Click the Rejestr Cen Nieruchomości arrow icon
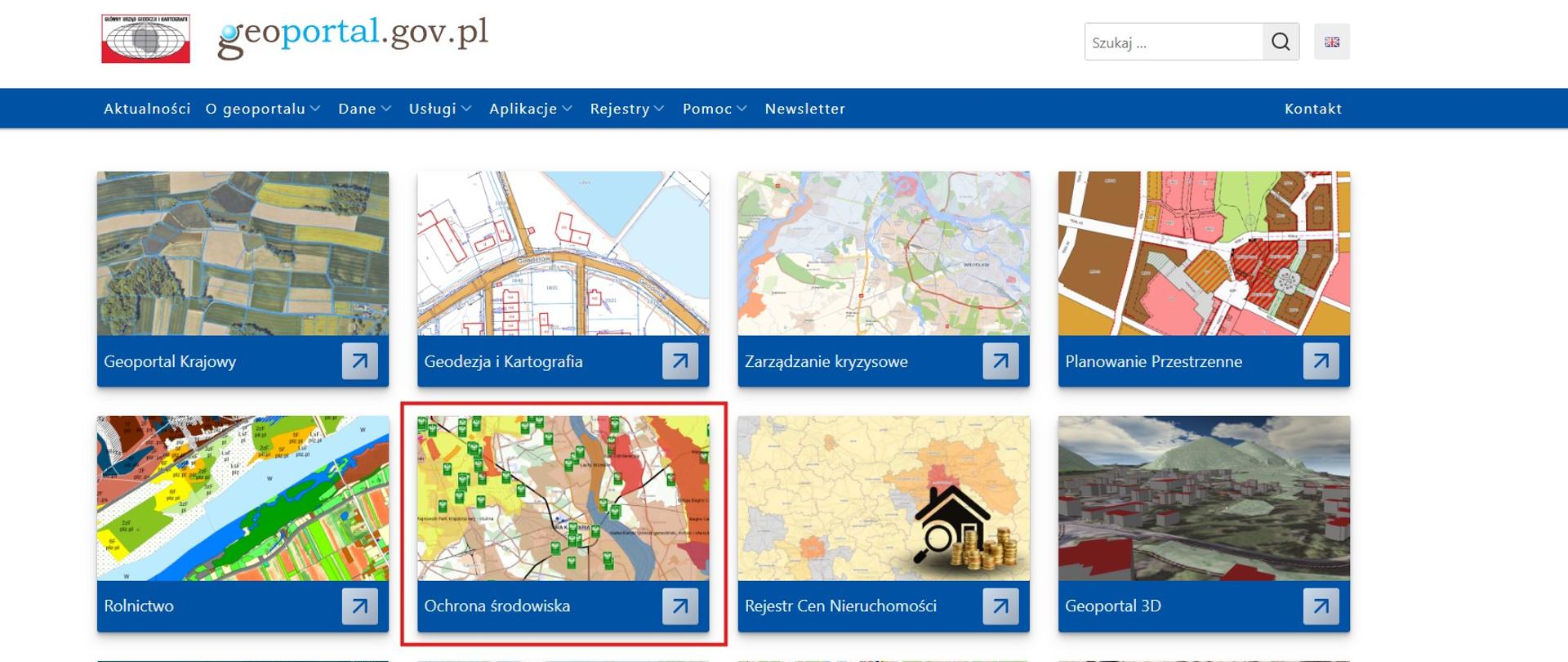The height and width of the screenshot is (662, 1568). click(x=1000, y=606)
